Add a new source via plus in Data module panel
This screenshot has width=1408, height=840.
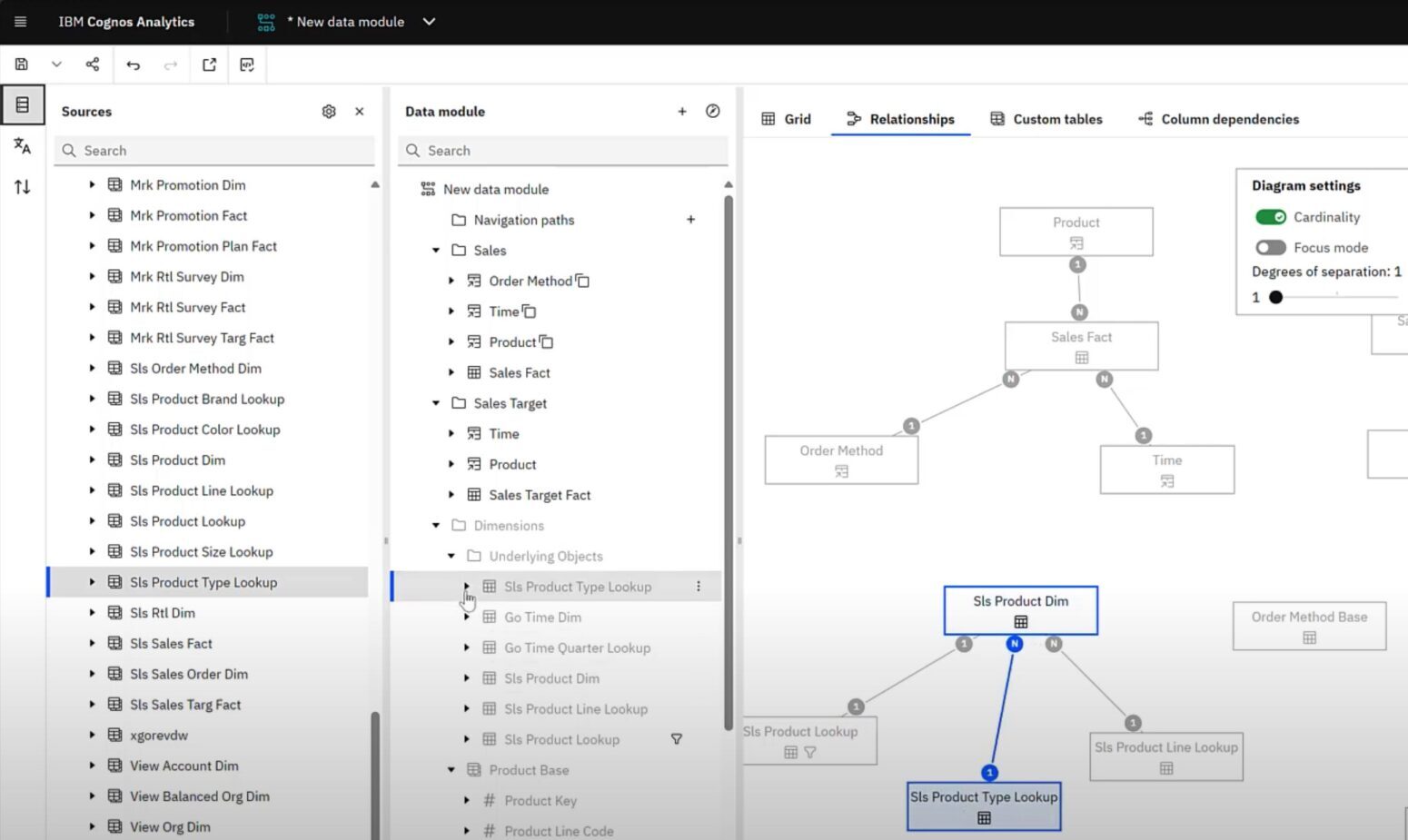click(682, 111)
